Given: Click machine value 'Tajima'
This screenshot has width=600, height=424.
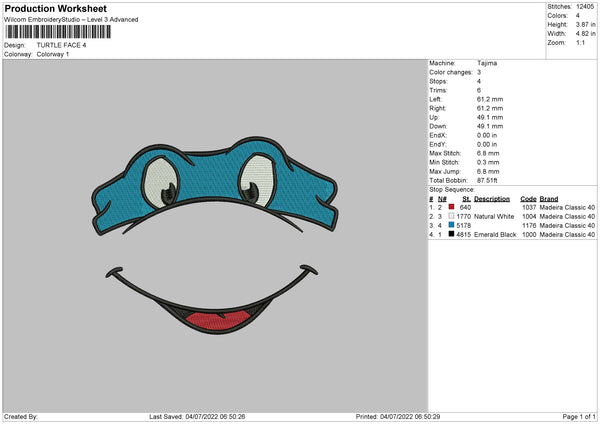Looking at the screenshot, I should (x=487, y=63).
